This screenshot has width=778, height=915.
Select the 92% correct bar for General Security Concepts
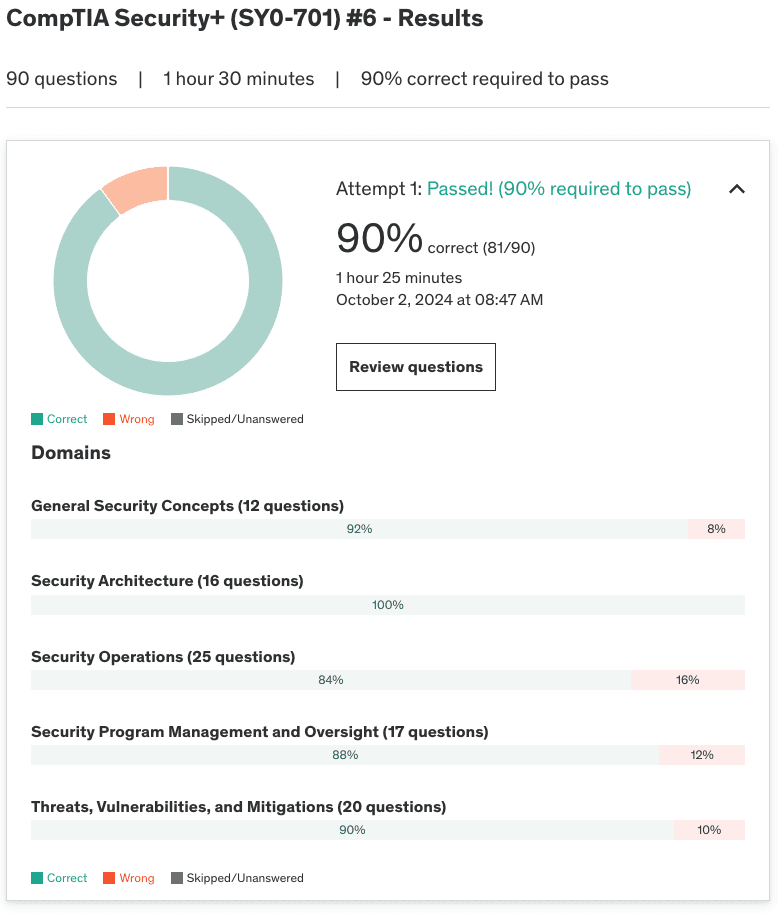tap(359, 529)
